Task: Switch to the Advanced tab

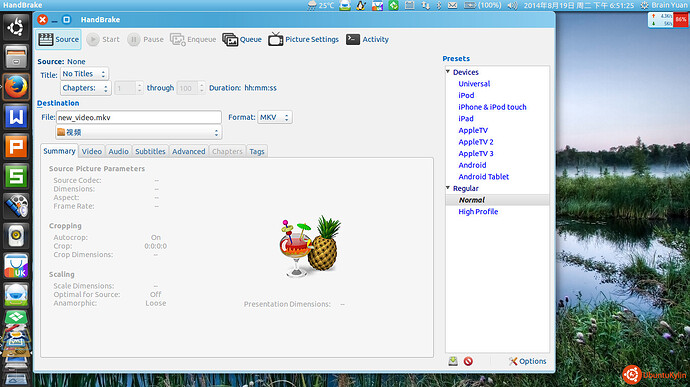Action: pos(188,151)
